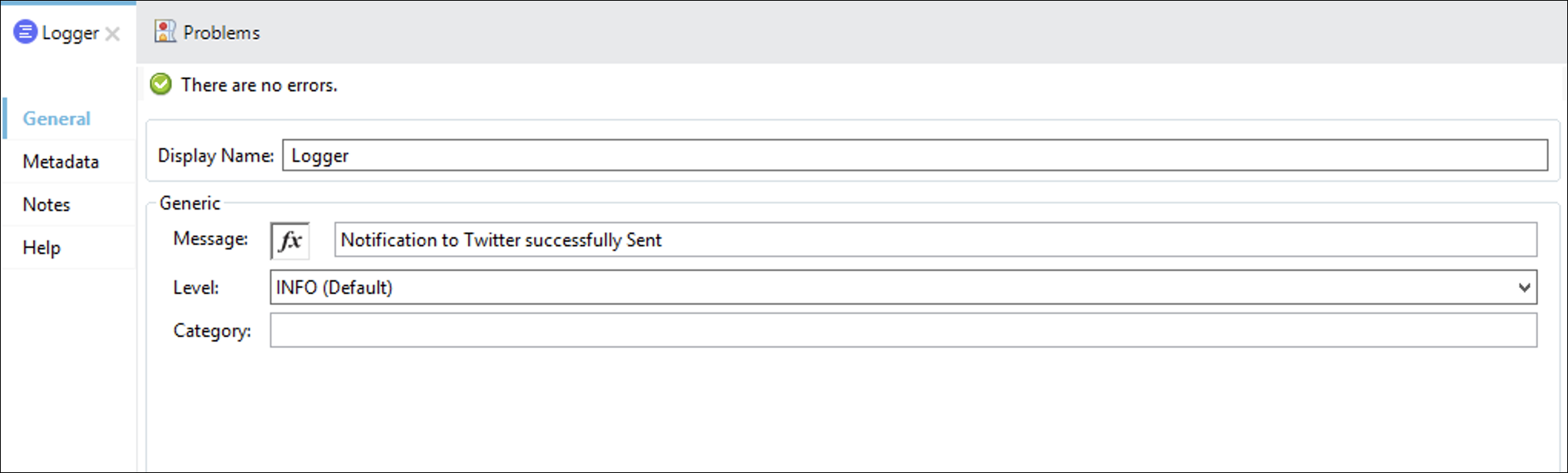
Task: Click into the empty Category field
Action: 903,330
